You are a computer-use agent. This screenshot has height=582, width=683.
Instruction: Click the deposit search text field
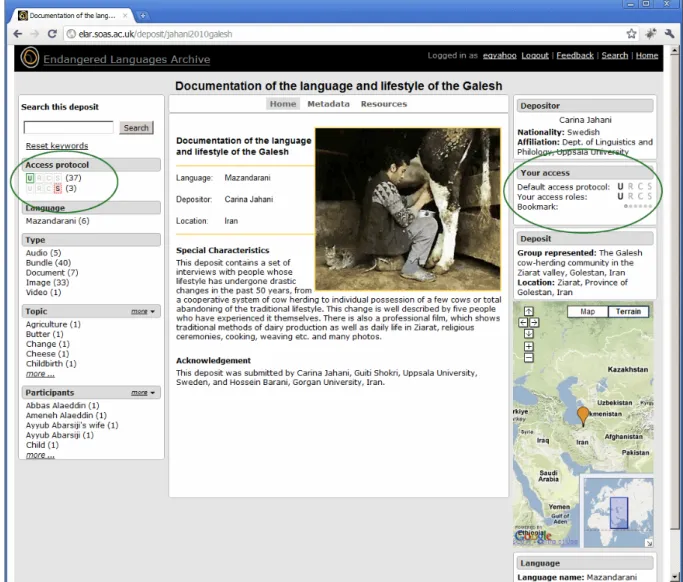pyautogui.click(x=68, y=128)
